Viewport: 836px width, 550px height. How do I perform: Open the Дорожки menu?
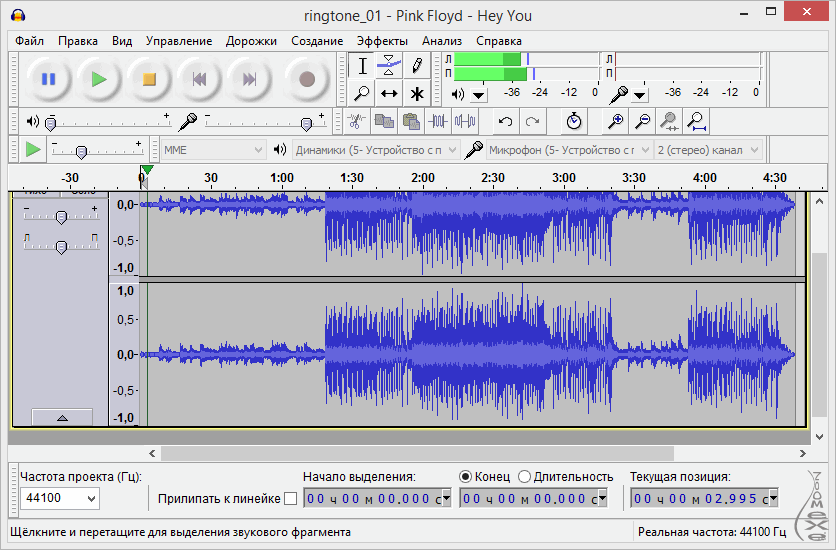pyautogui.click(x=251, y=41)
